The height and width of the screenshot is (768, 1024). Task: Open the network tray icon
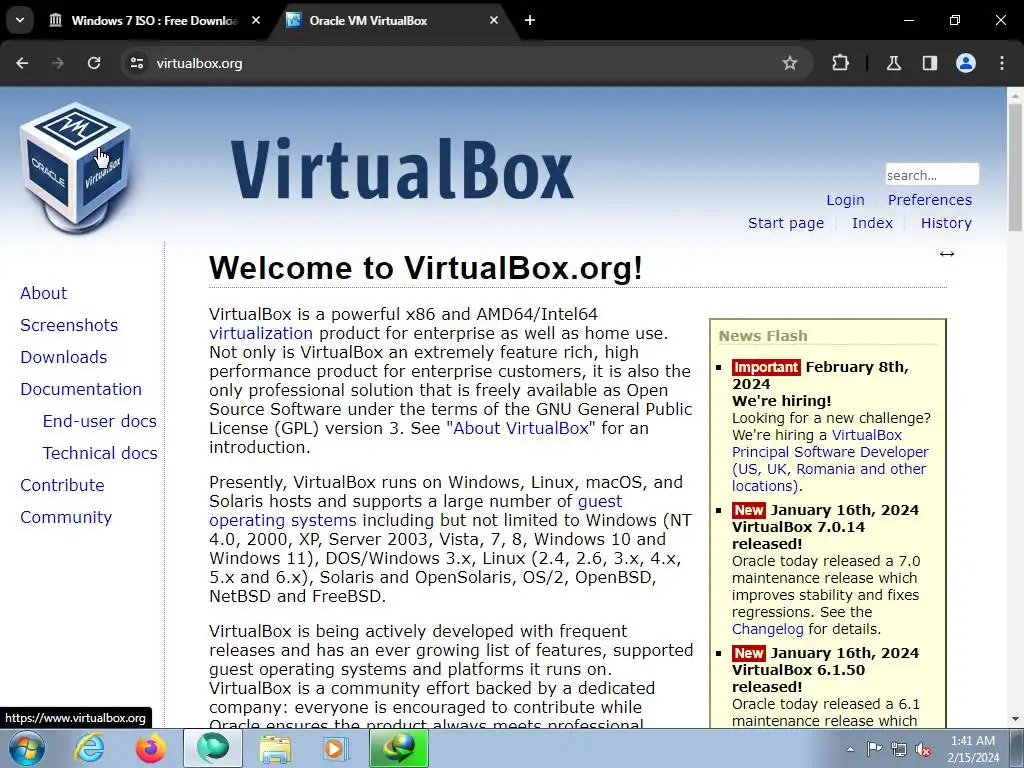pyautogui.click(x=899, y=749)
